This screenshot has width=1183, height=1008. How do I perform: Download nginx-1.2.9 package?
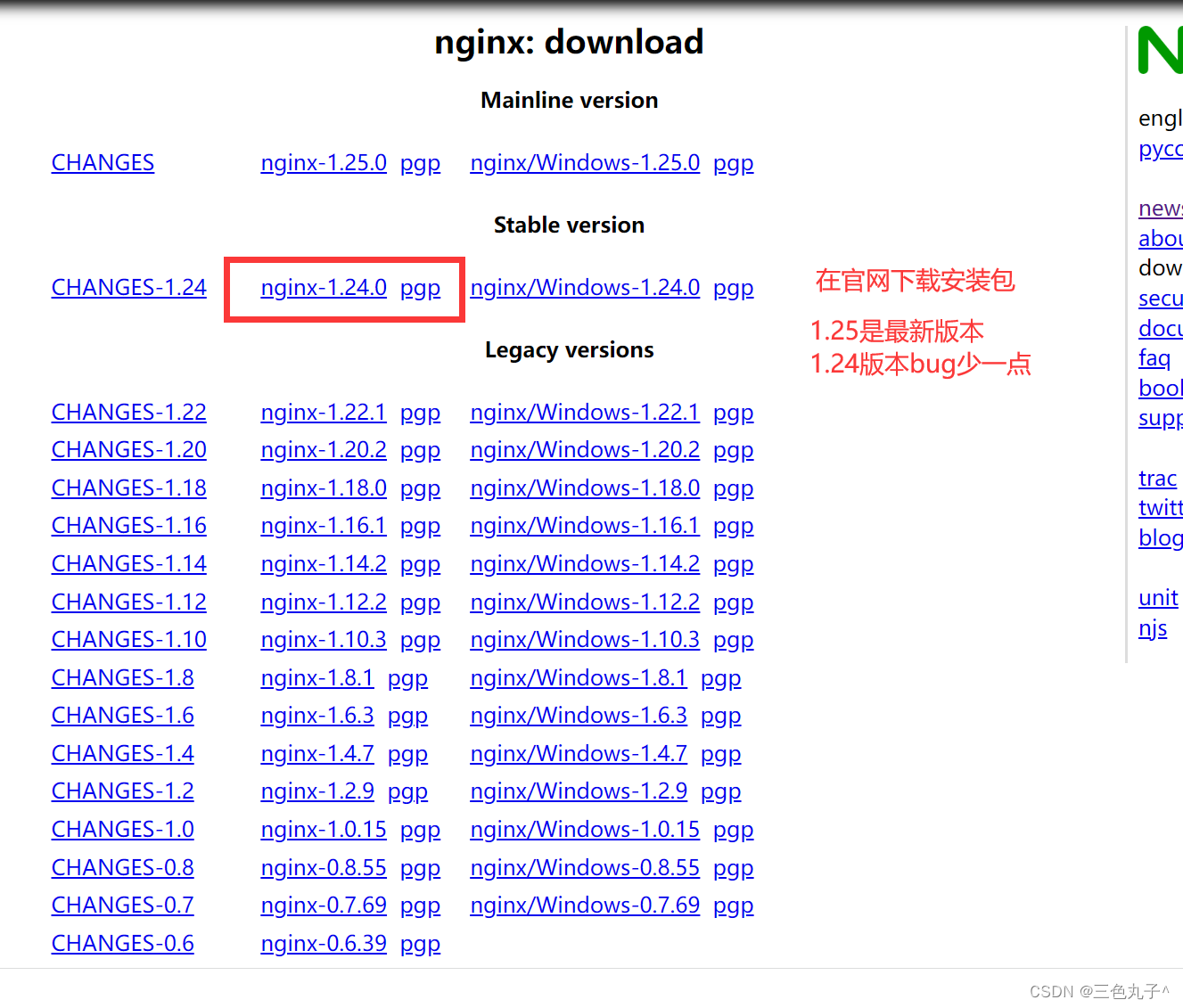317,791
